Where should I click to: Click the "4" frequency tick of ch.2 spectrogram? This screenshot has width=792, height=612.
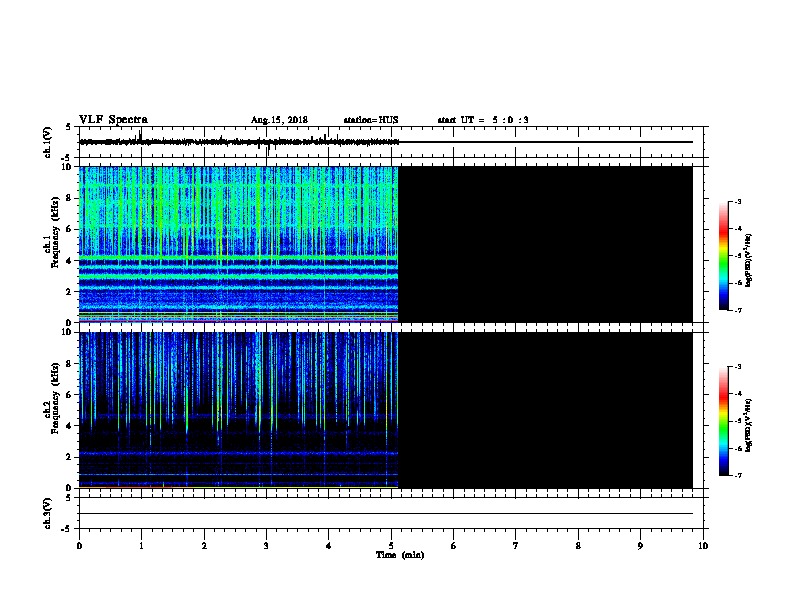[69, 426]
